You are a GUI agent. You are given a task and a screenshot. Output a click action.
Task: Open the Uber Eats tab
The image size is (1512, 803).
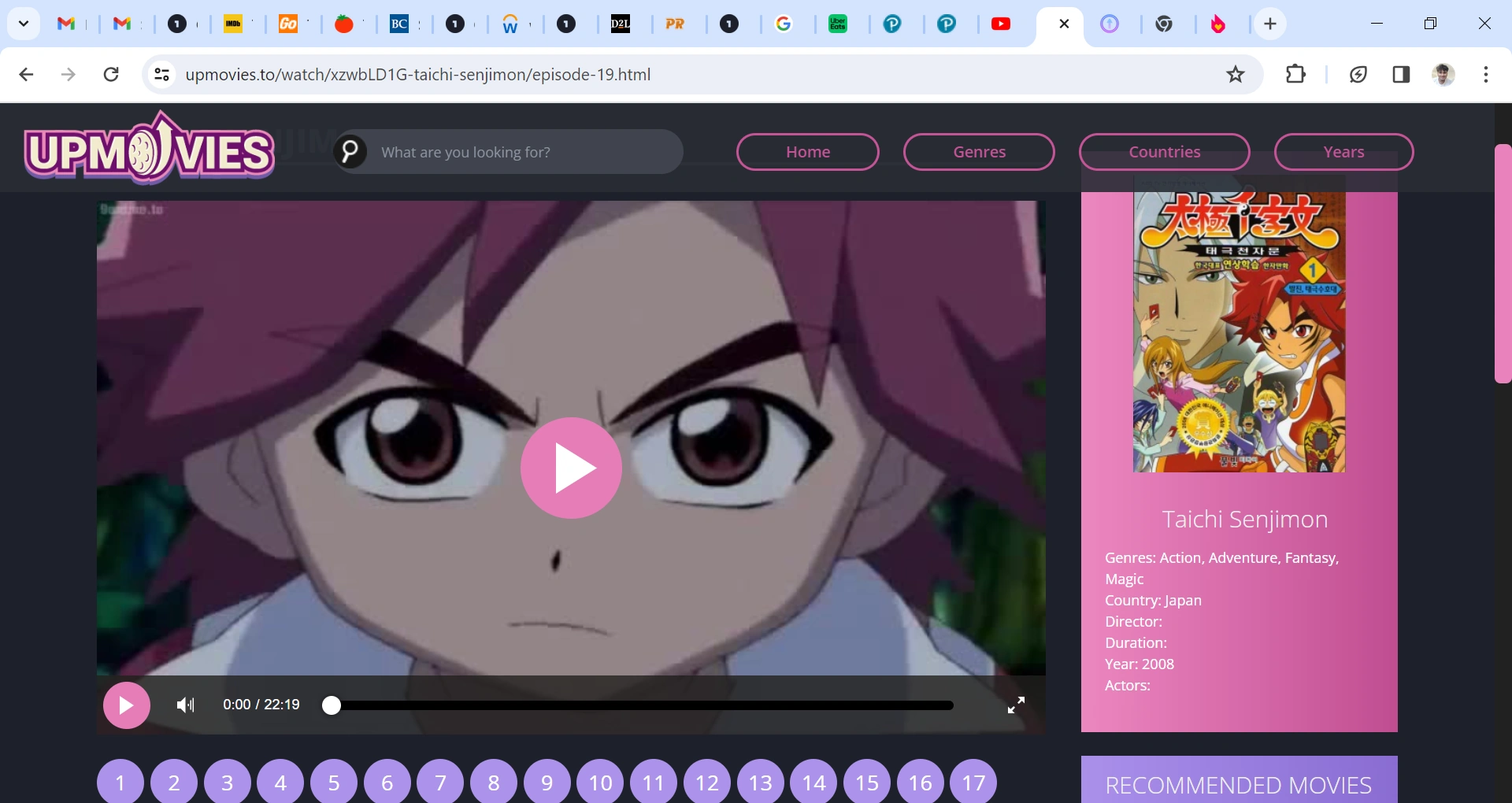[838, 24]
